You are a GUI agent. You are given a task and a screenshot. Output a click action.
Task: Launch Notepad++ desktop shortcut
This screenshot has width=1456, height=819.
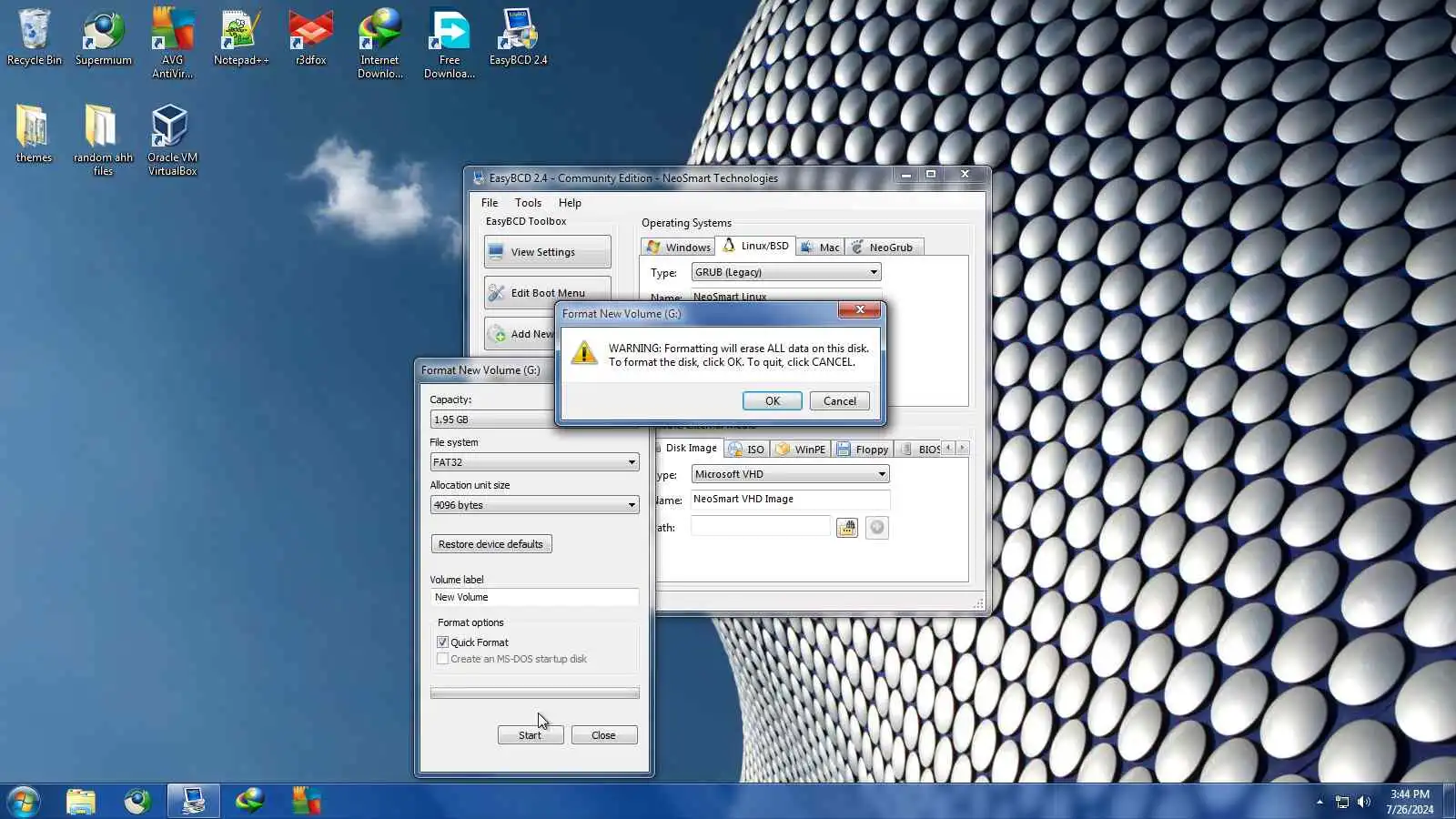tap(241, 37)
